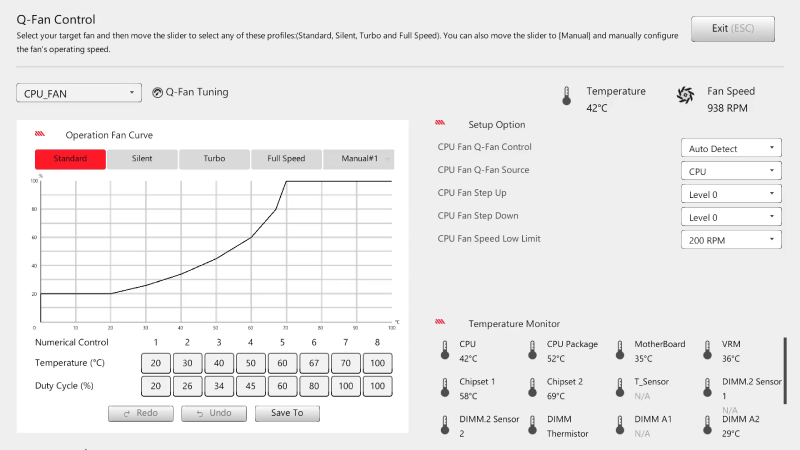The height and width of the screenshot is (450, 800).
Task: Open the CPU_FAN target fan dropdown
Action: [78, 93]
